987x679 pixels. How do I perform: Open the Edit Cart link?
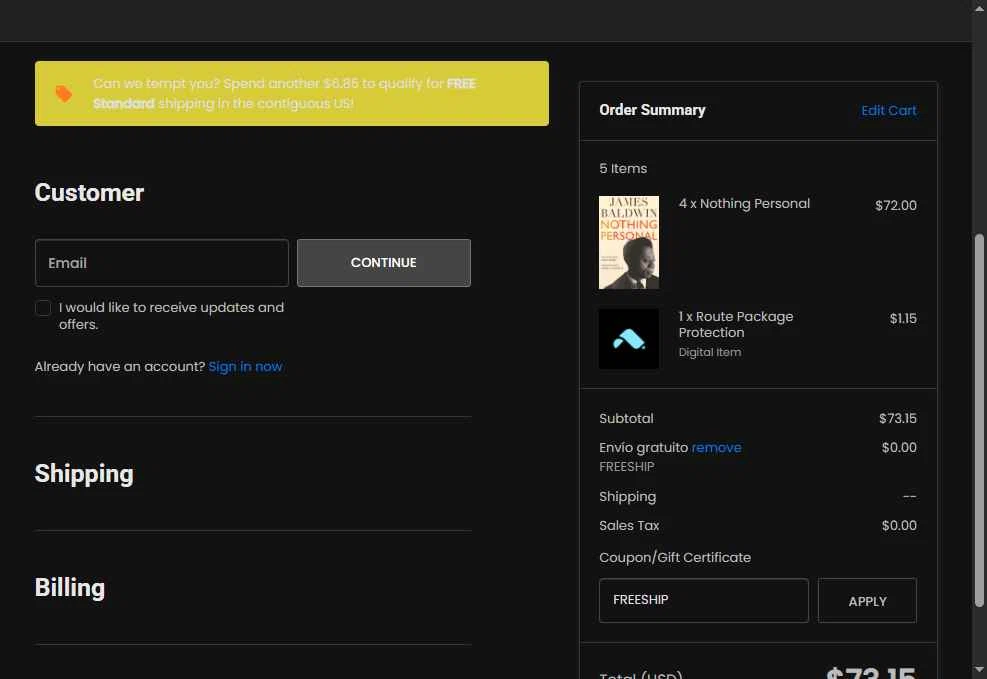[889, 110]
